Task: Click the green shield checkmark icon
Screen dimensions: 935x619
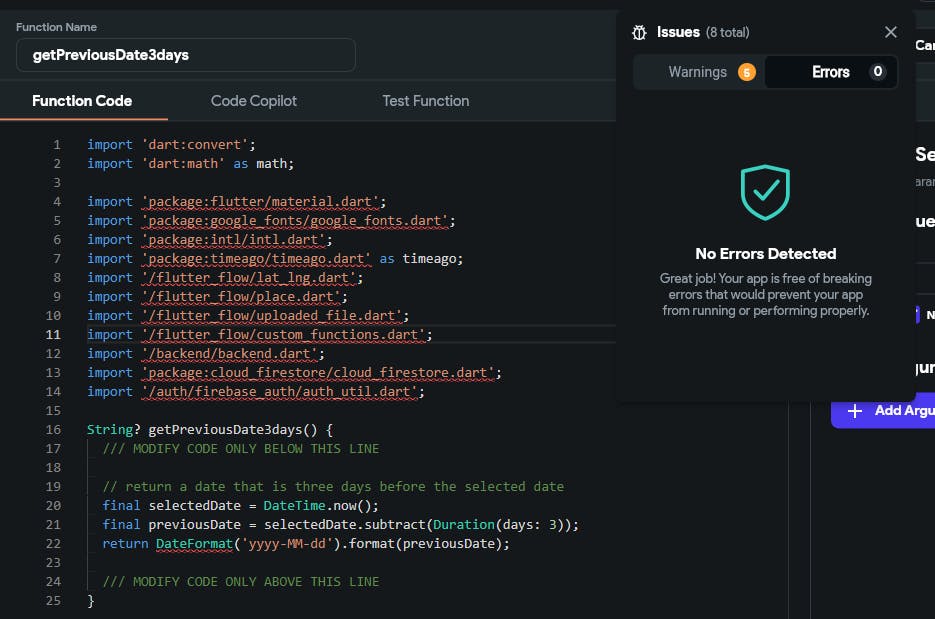Action: coord(765,193)
